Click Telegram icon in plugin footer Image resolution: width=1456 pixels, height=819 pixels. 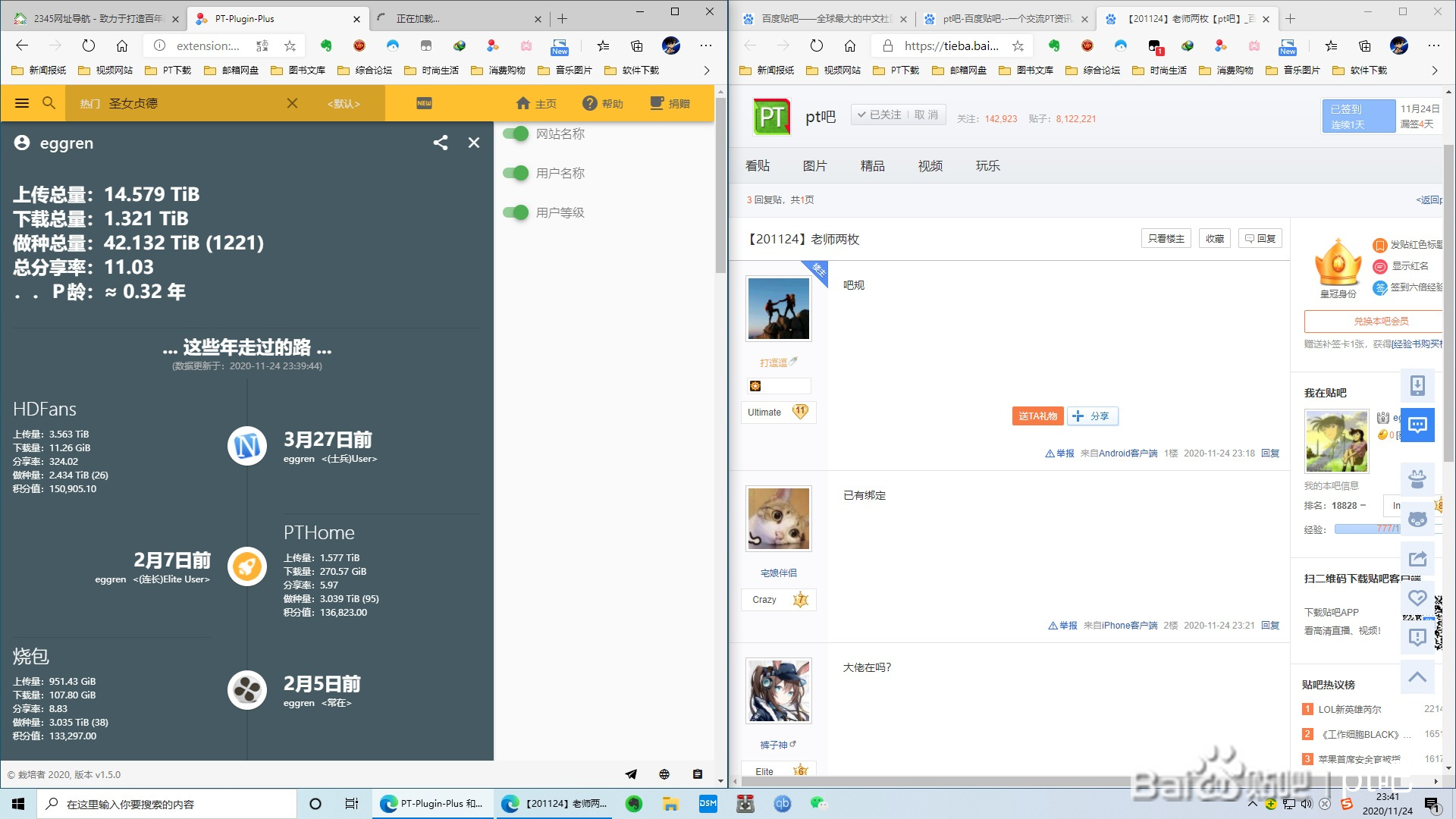[631, 774]
